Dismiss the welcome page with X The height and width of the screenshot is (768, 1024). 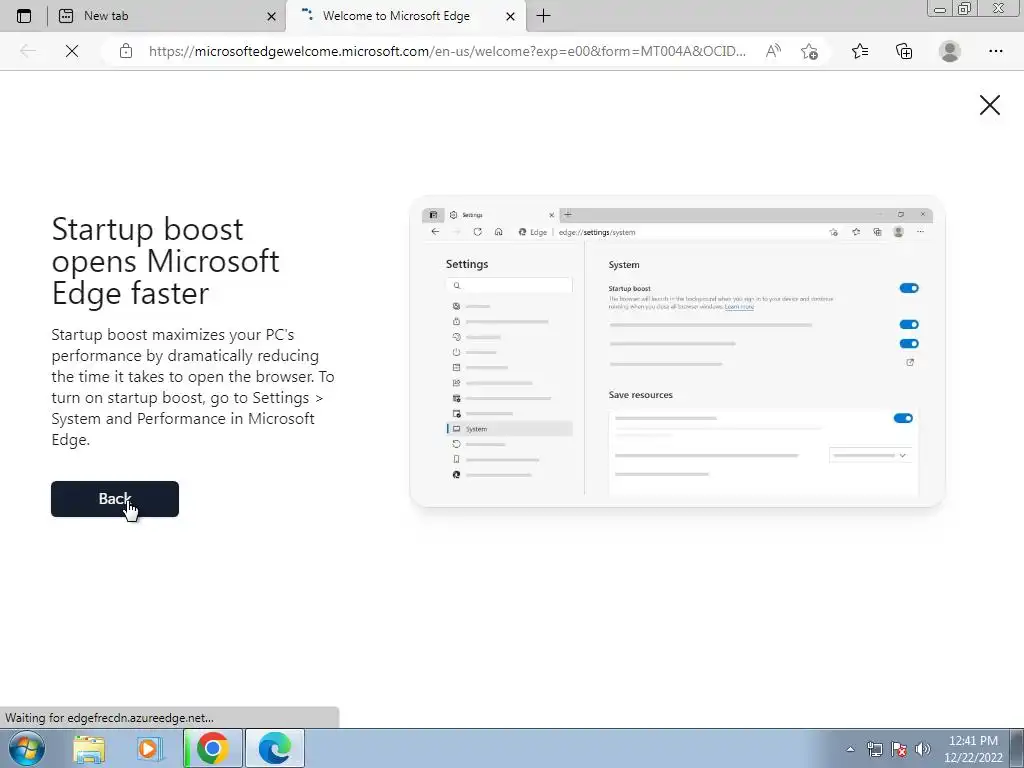(989, 105)
